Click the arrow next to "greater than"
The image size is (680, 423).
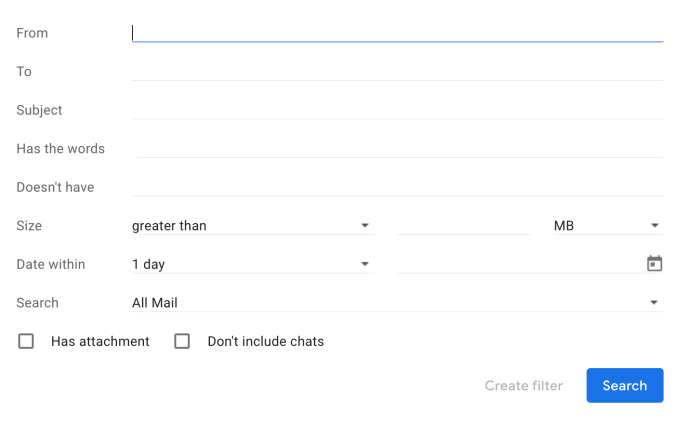tap(366, 226)
